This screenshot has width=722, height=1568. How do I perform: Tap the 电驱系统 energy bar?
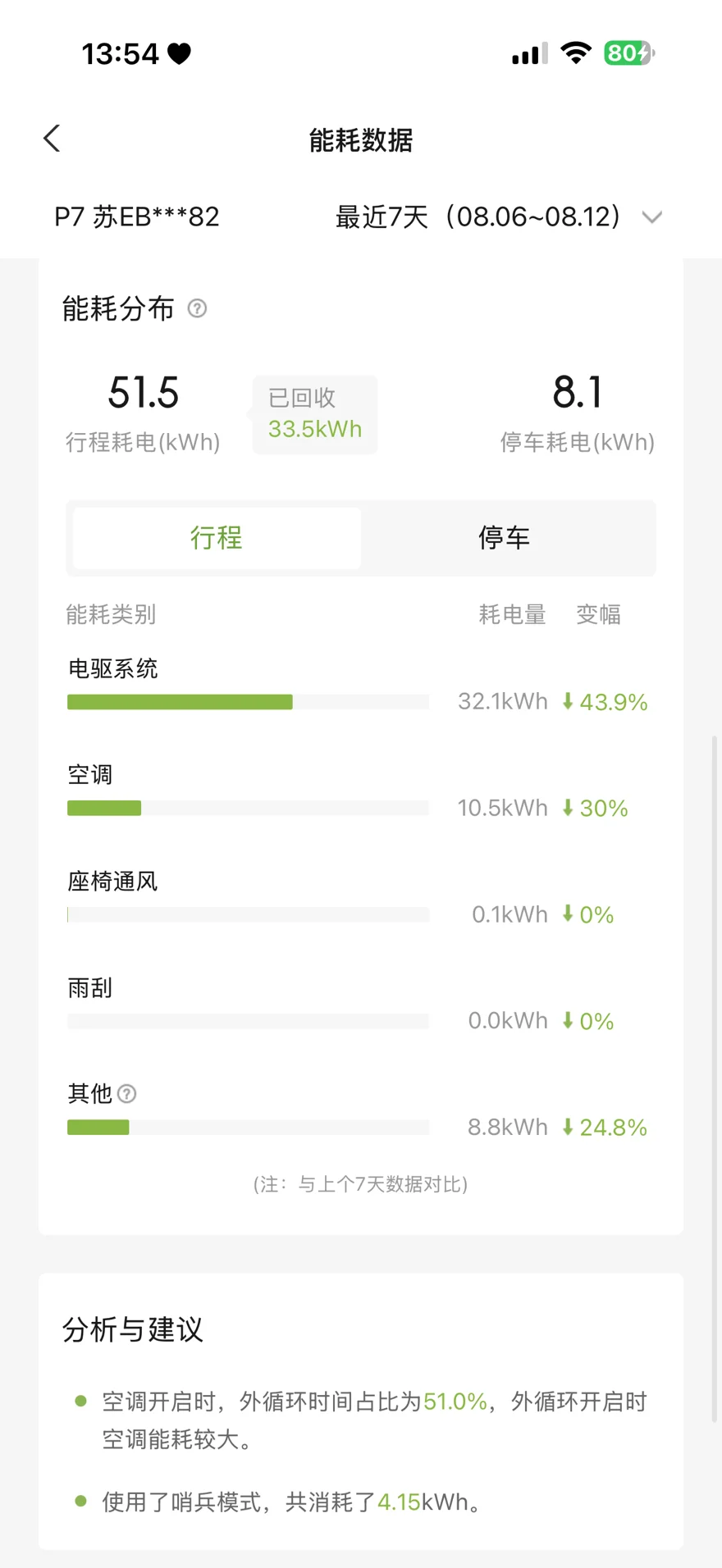[248, 702]
